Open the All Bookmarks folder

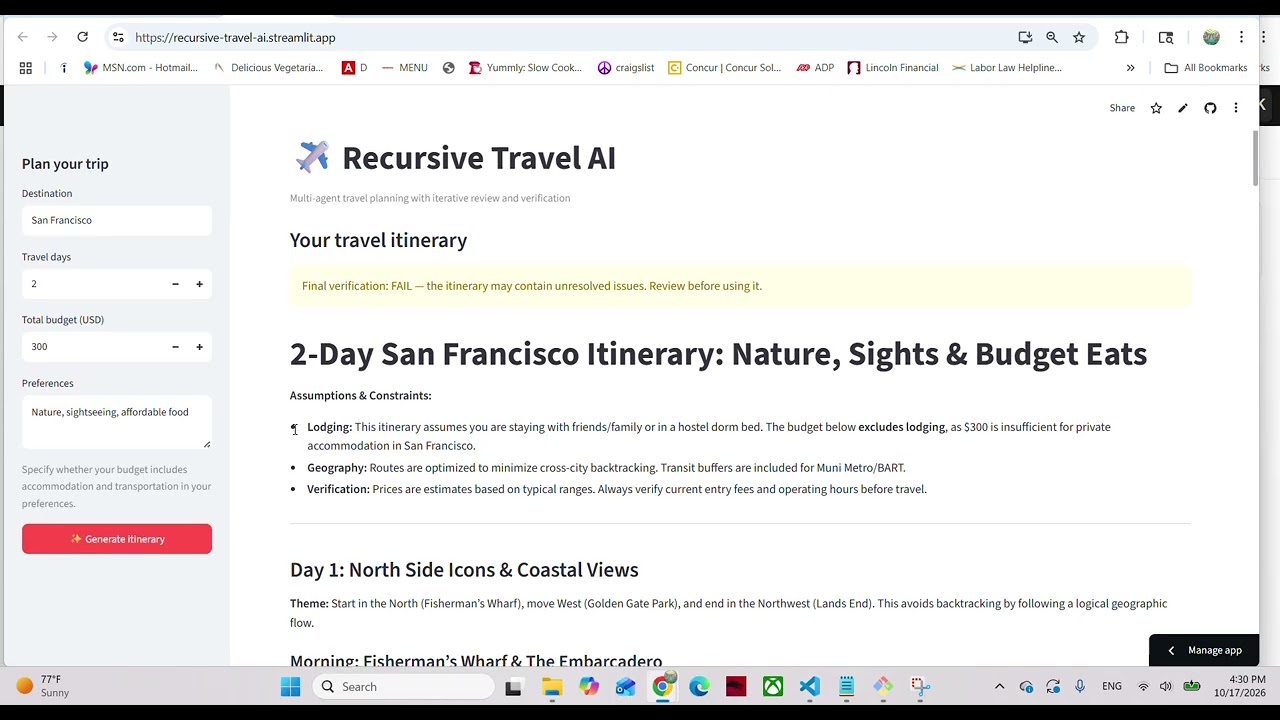tap(1206, 68)
